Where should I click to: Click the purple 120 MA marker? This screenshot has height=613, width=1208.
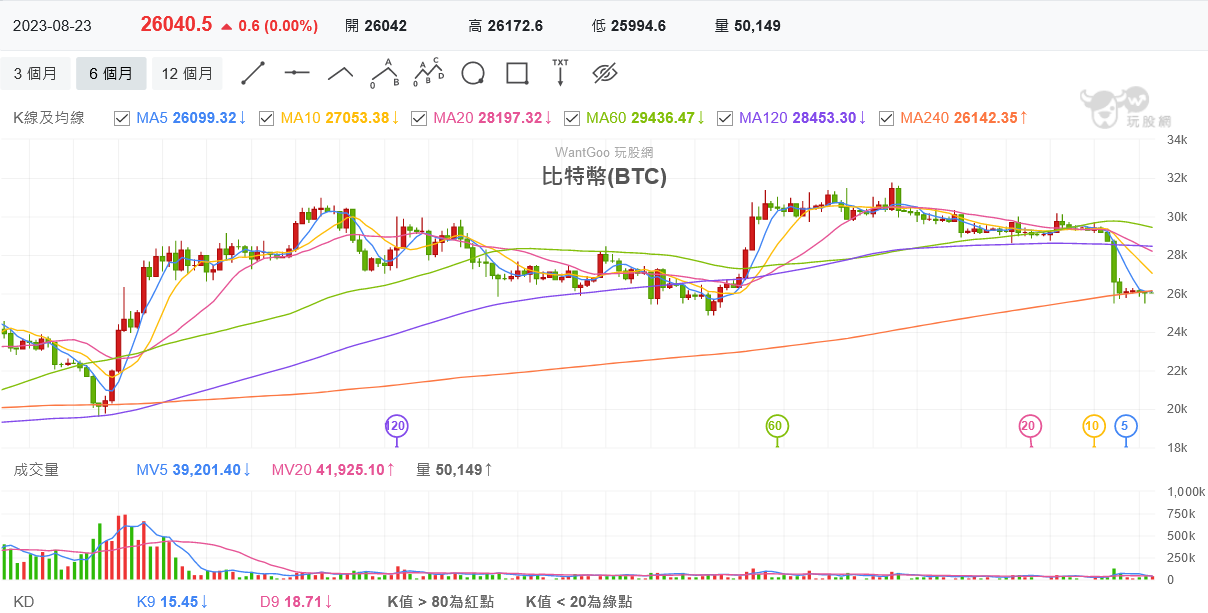pos(397,426)
